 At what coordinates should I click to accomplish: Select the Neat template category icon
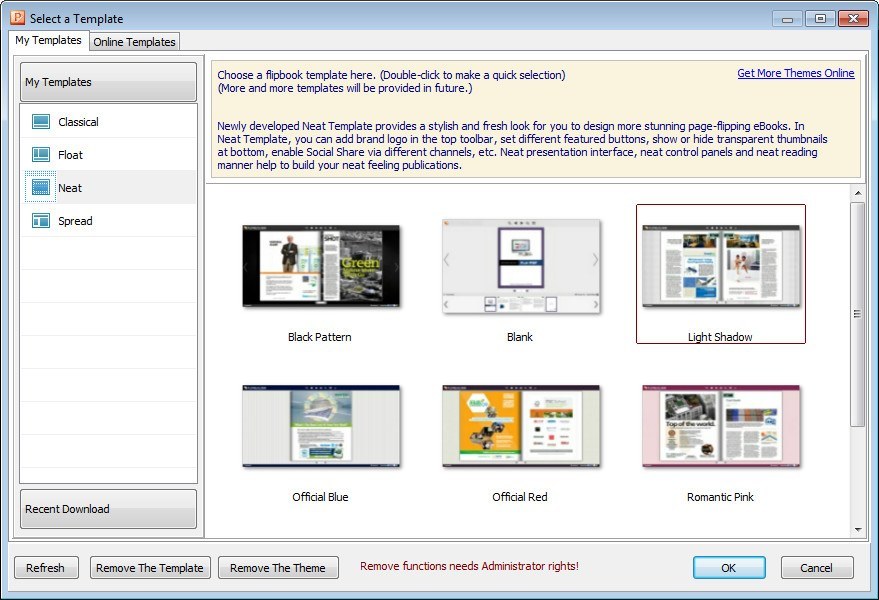pos(42,188)
